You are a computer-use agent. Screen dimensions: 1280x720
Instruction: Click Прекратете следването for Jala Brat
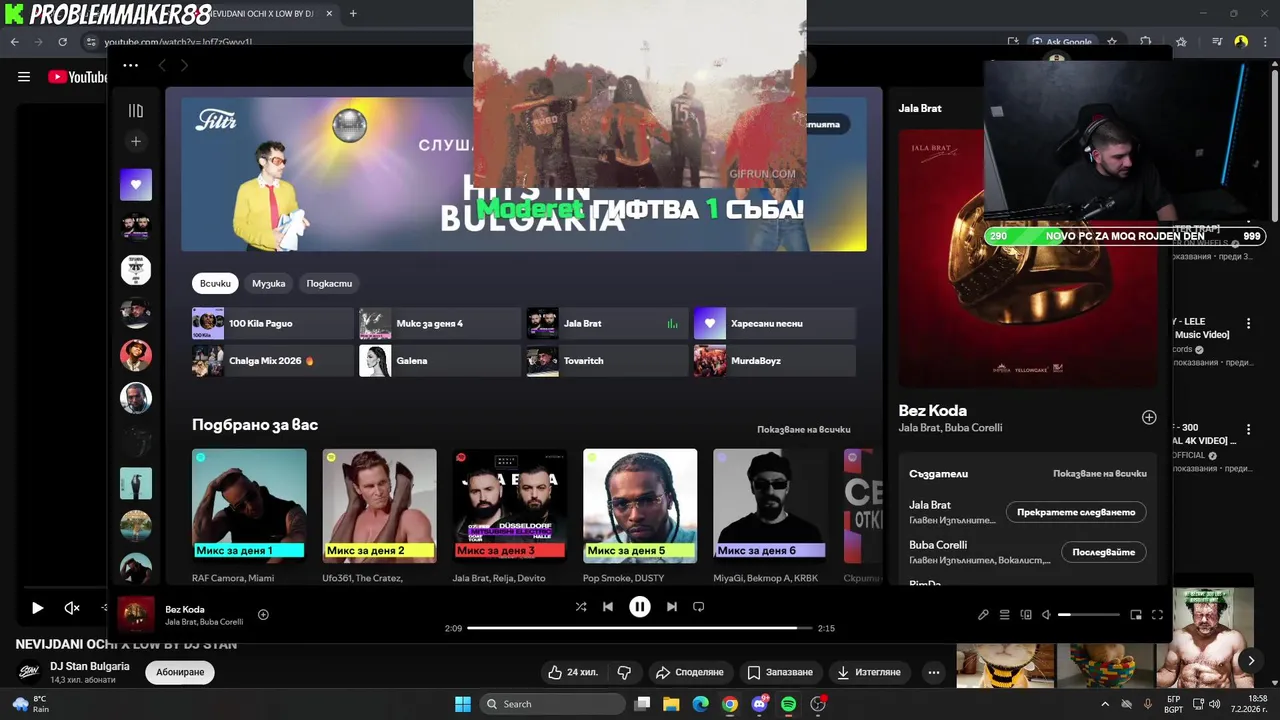pyautogui.click(x=1076, y=512)
